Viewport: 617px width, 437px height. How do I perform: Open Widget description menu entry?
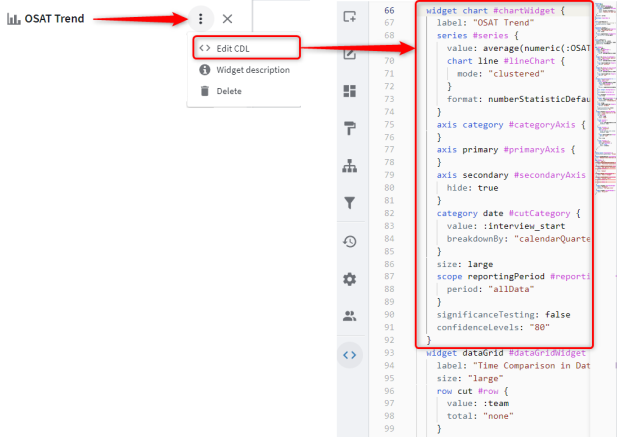(244, 70)
